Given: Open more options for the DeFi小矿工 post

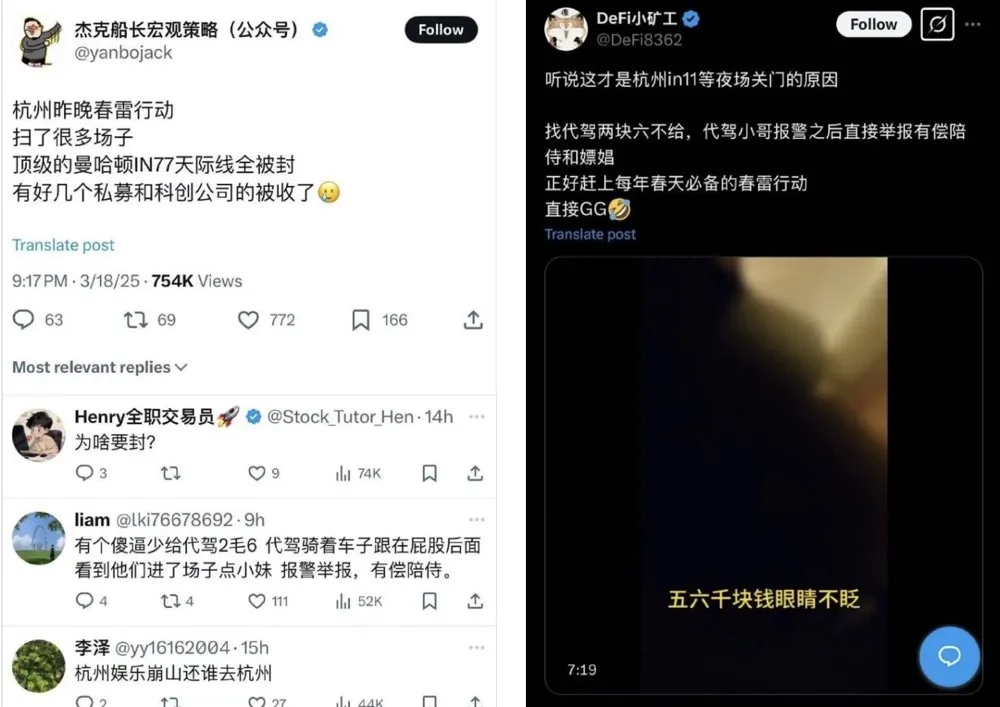Looking at the screenshot, I should click(x=973, y=24).
